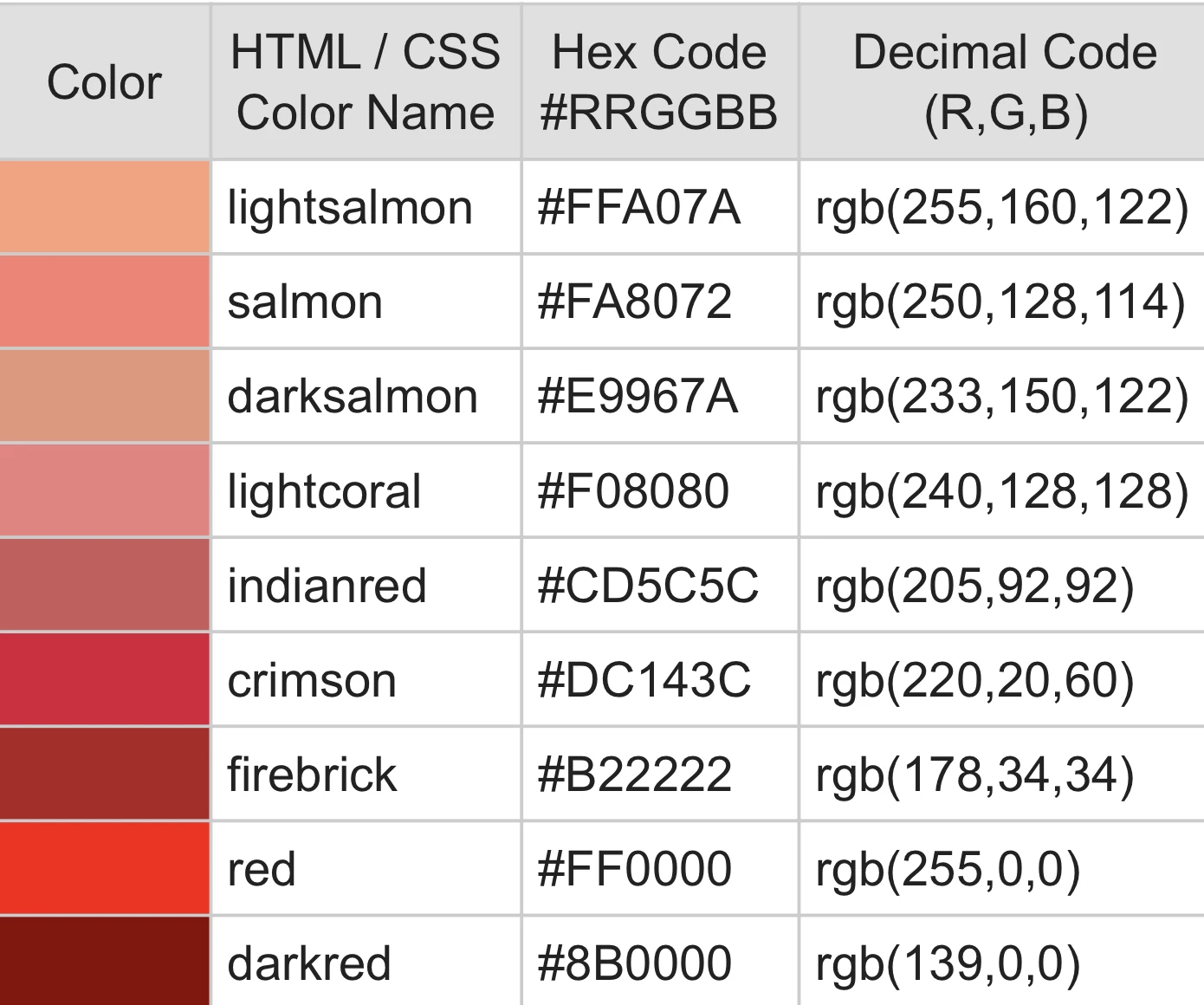Image resolution: width=1204 pixels, height=1005 pixels.
Task: Pick the darksalmon color swatch
Action: [x=104, y=396]
